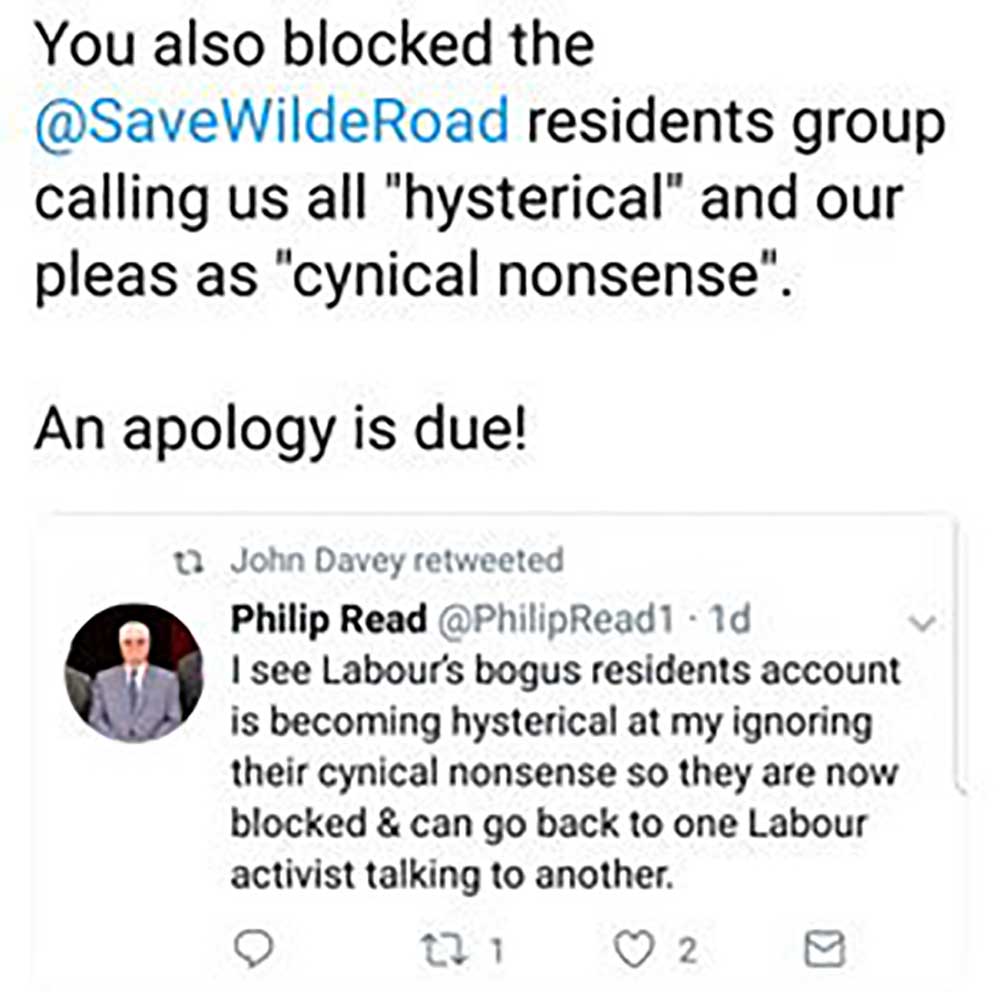Like the tweet with the heart icon
This screenshot has width=1000, height=992.
click(x=633, y=949)
